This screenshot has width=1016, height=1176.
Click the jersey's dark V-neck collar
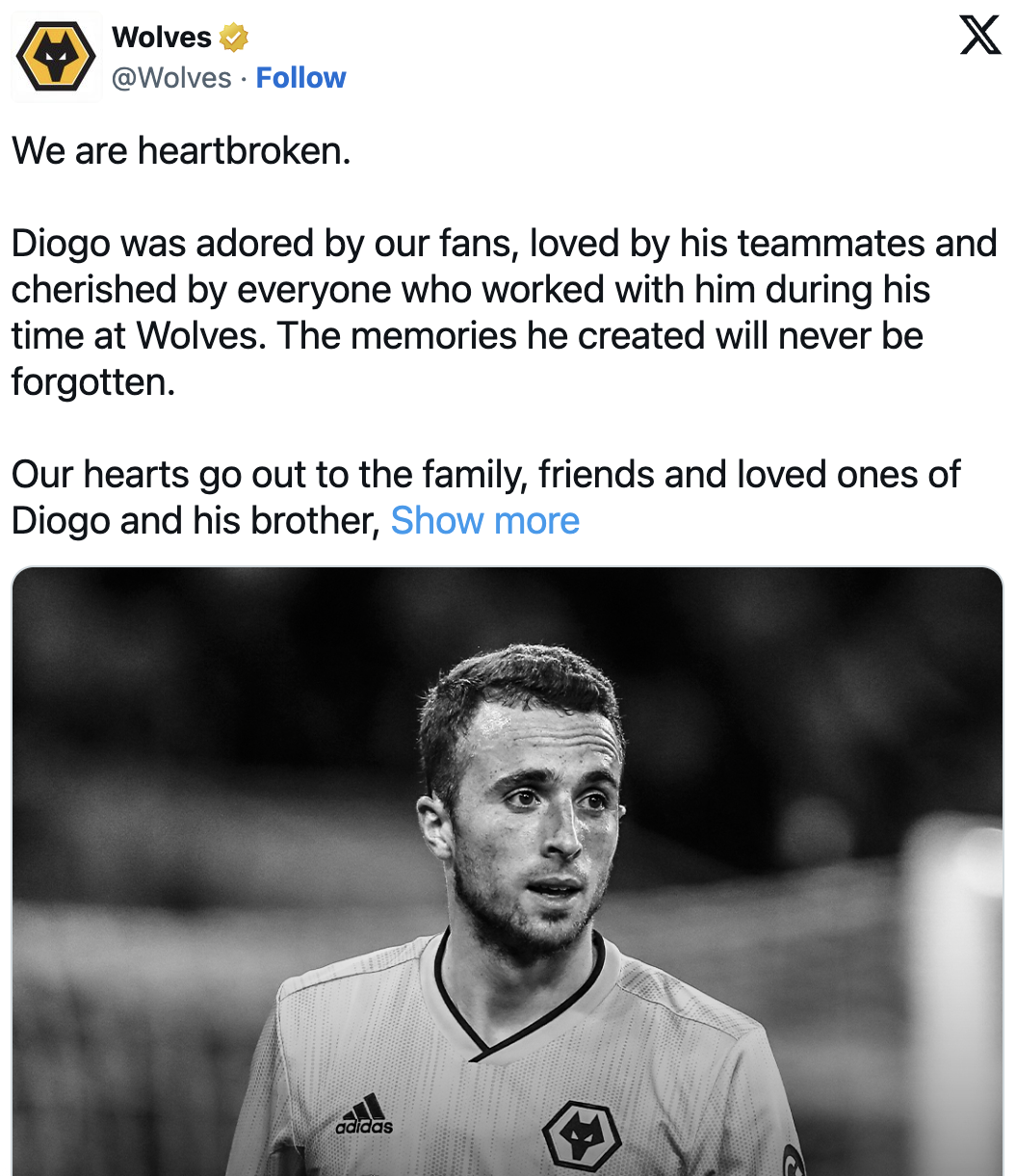click(518, 992)
